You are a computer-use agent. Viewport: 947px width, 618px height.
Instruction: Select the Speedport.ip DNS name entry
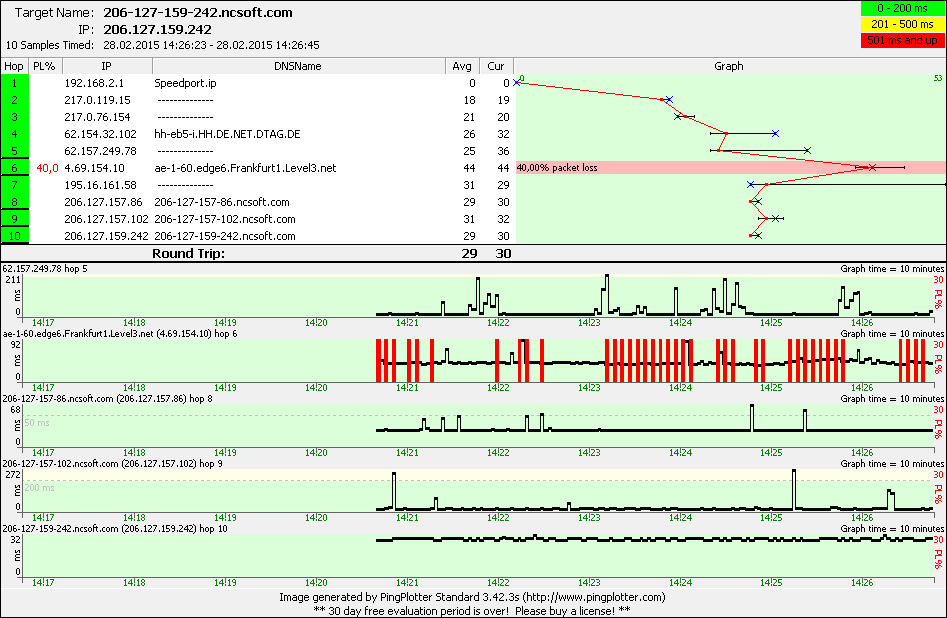click(185, 84)
